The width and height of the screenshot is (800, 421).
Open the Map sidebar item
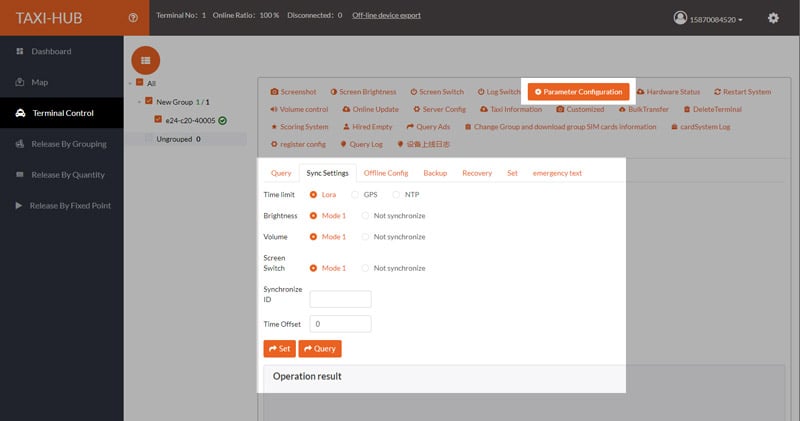39,82
